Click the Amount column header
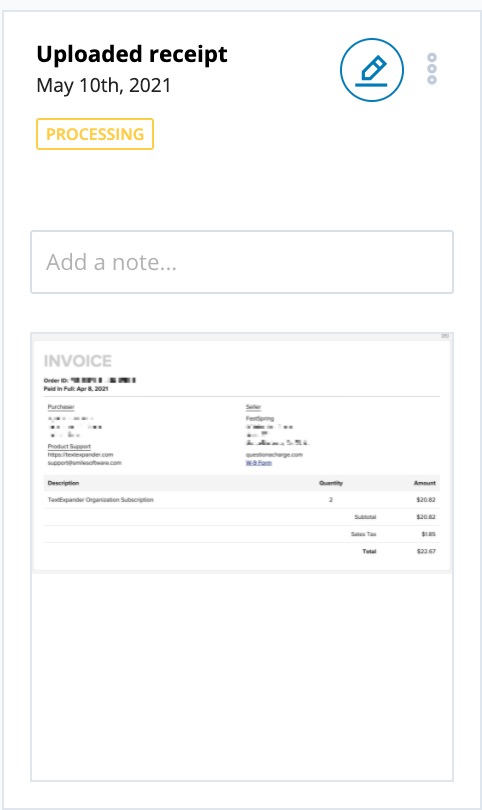The width and height of the screenshot is (482, 810). pos(425,483)
